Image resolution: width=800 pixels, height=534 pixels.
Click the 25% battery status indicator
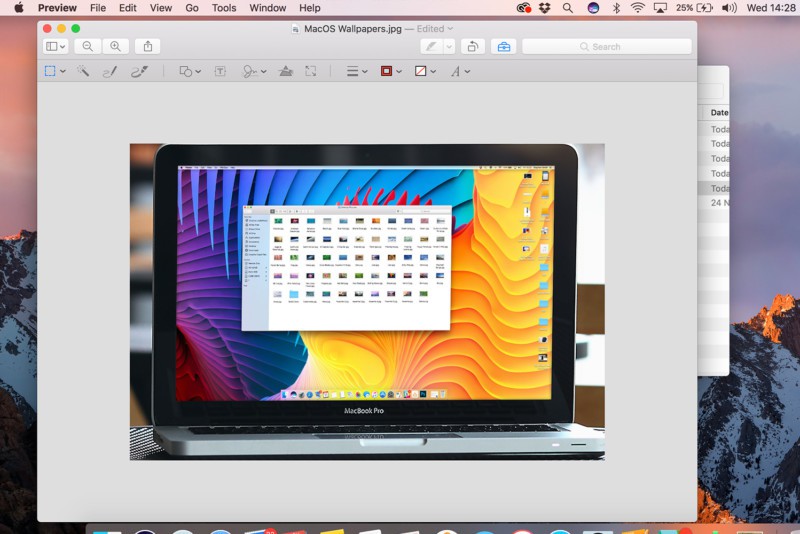[694, 8]
